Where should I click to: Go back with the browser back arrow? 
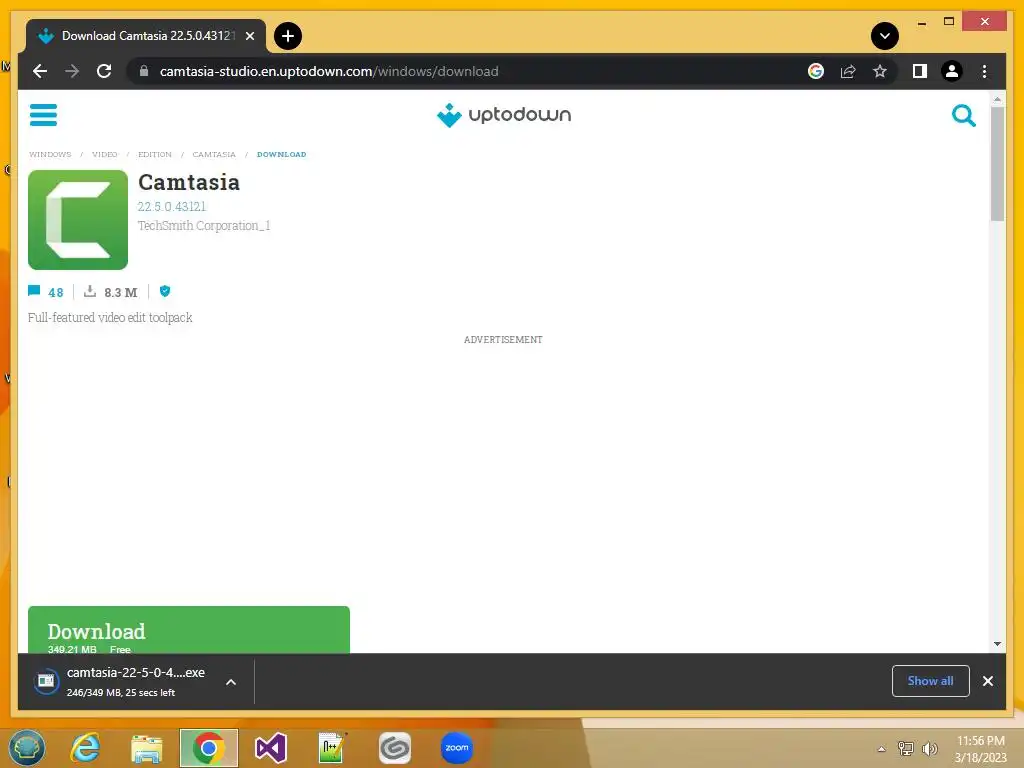40,71
